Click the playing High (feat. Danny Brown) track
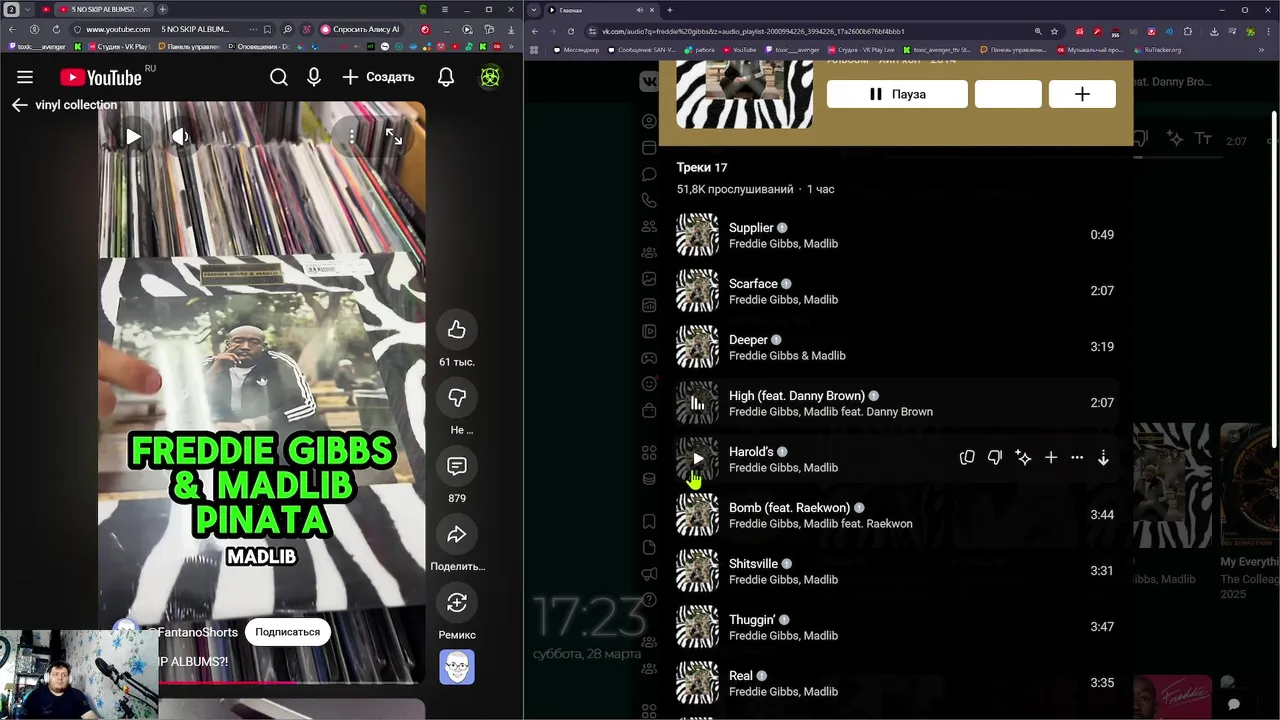 point(895,403)
